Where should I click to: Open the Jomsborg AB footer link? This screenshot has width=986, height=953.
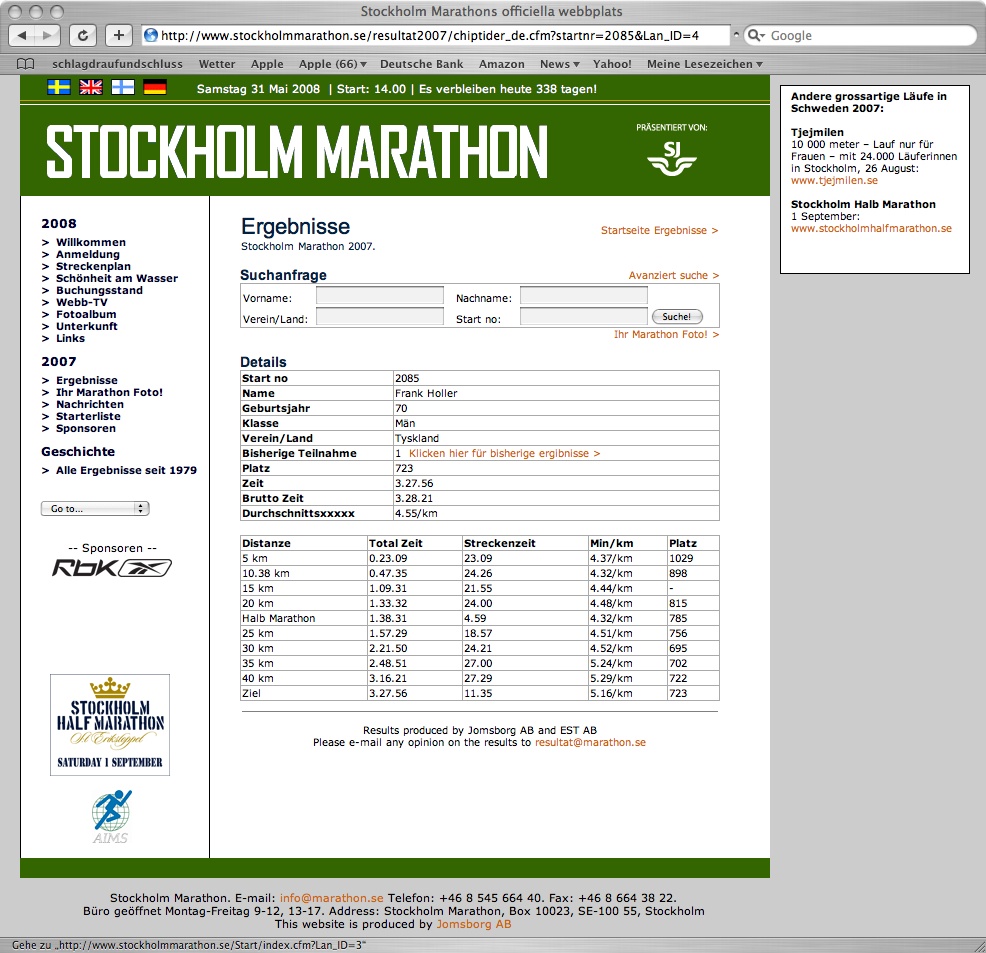[474, 924]
